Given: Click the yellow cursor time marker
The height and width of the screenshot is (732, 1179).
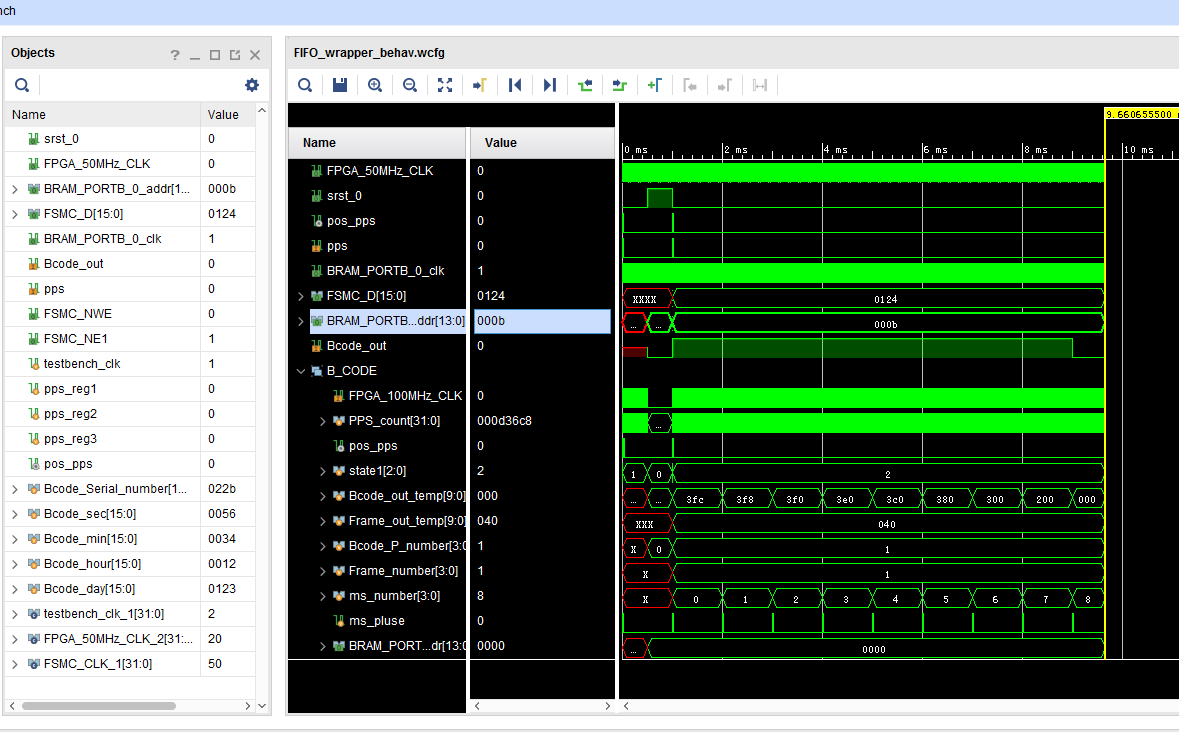Looking at the screenshot, I should click(x=1138, y=115).
